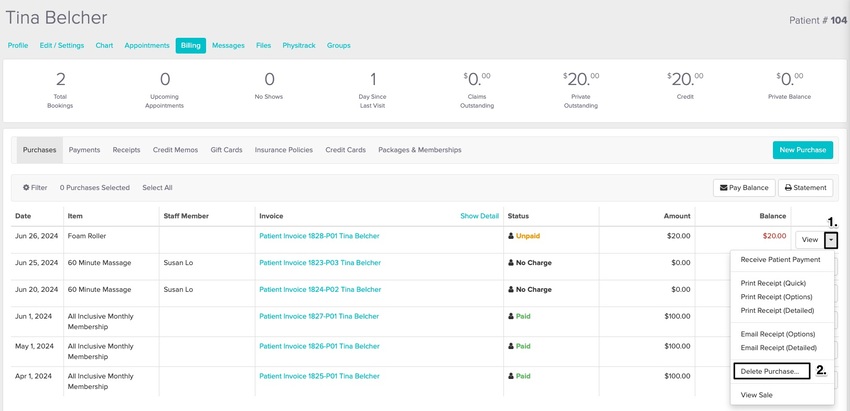Open the dropdown arrow next to View
Viewport: 850px width, 411px height.
(x=831, y=240)
